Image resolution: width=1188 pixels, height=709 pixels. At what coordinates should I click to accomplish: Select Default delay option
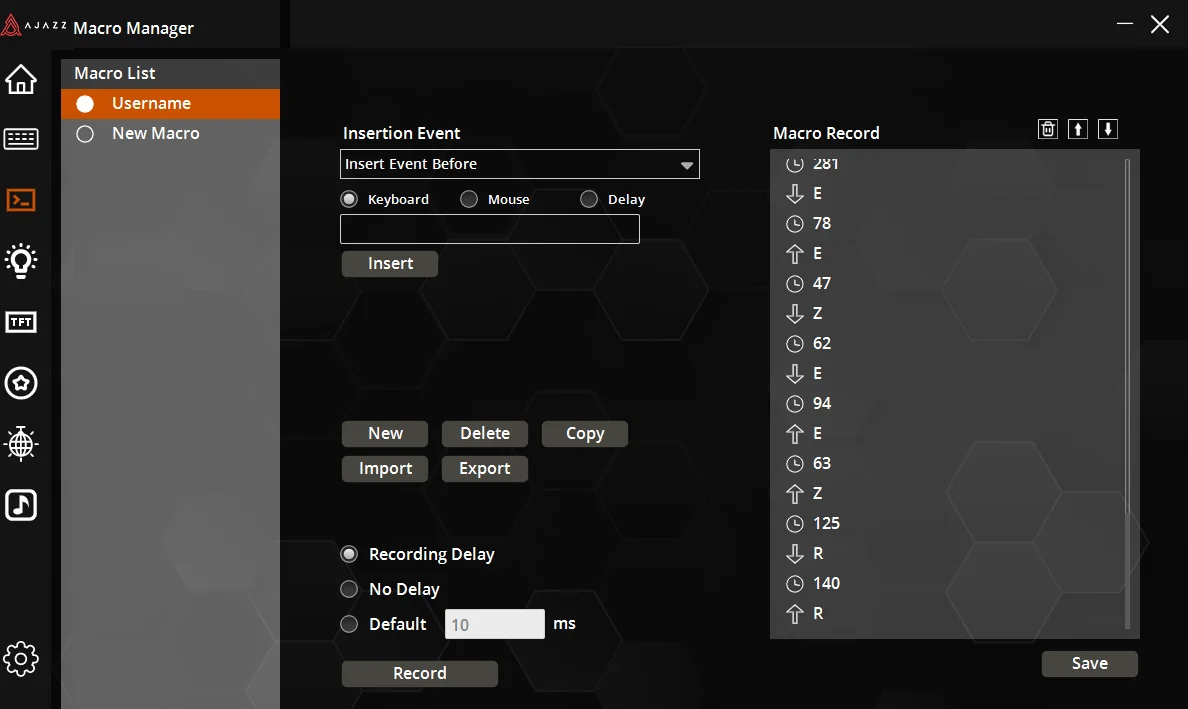click(x=349, y=624)
